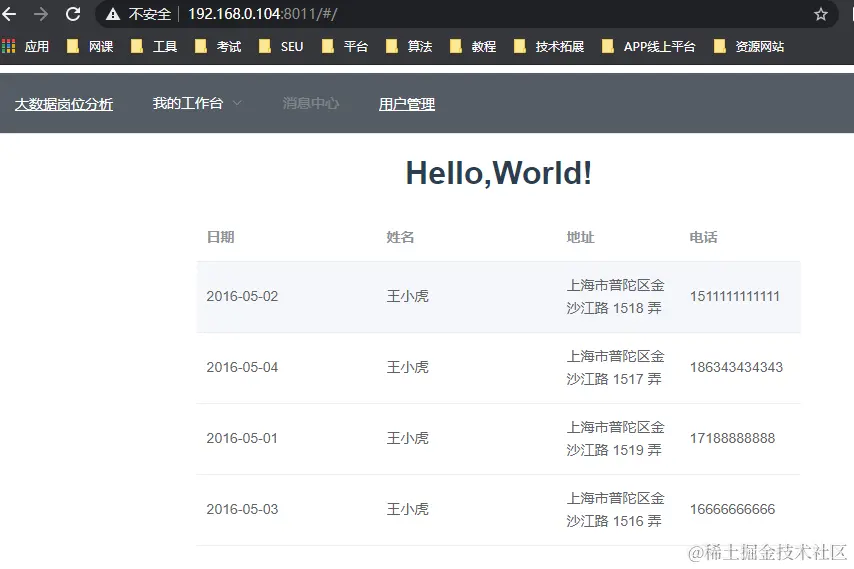Click the 电话 column header

[x=704, y=237]
